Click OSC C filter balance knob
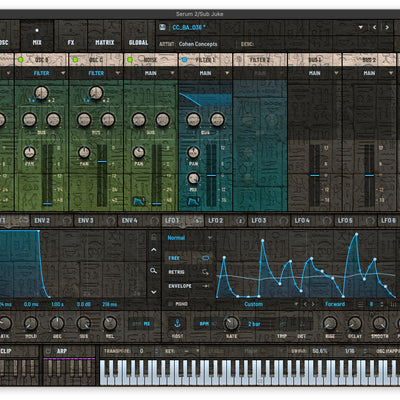This screenshot has width=400, height=400. tap(96, 93)
